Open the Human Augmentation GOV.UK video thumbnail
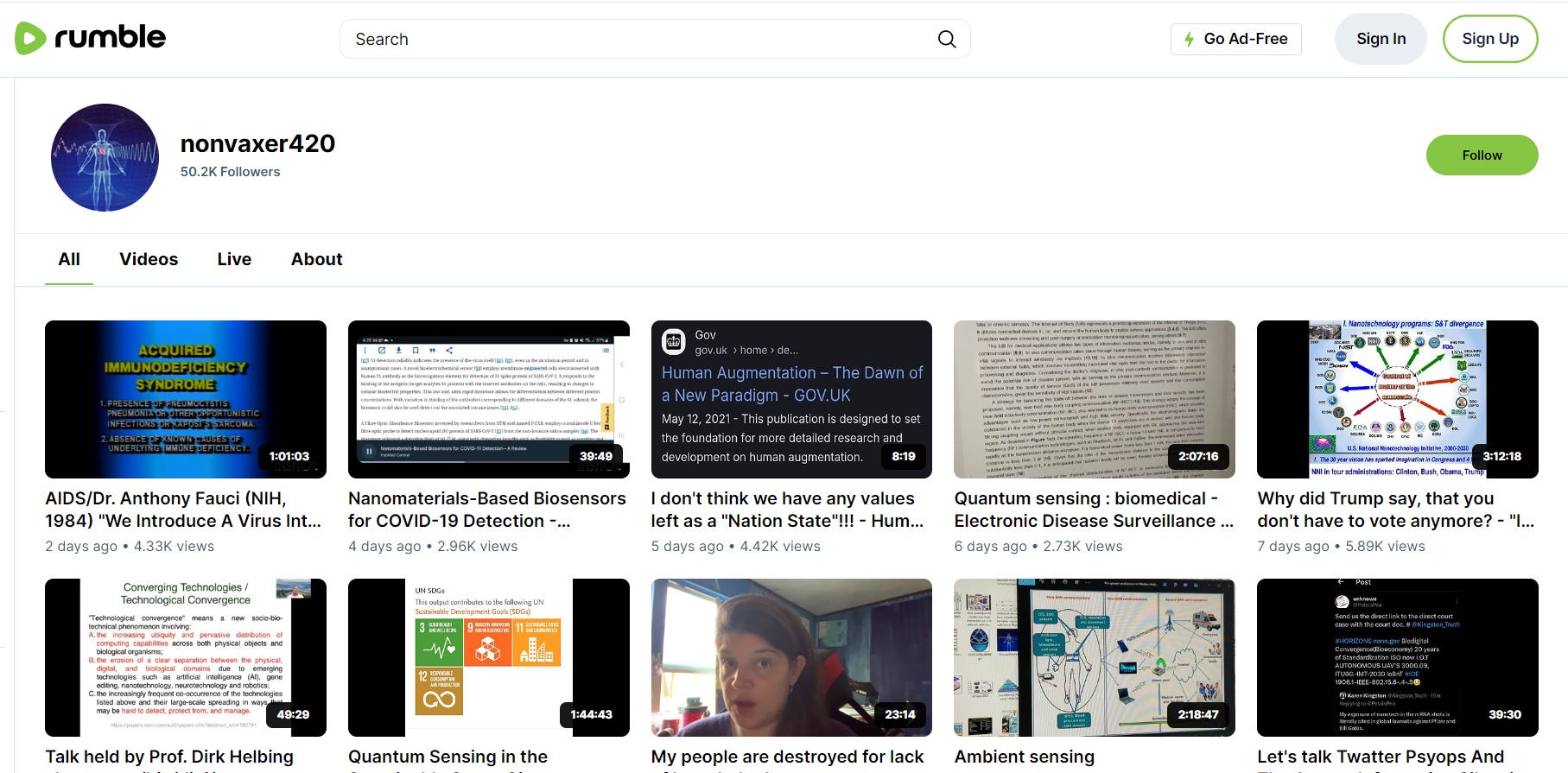Screen dimensions: 1568x773 [x=791, y=399]
